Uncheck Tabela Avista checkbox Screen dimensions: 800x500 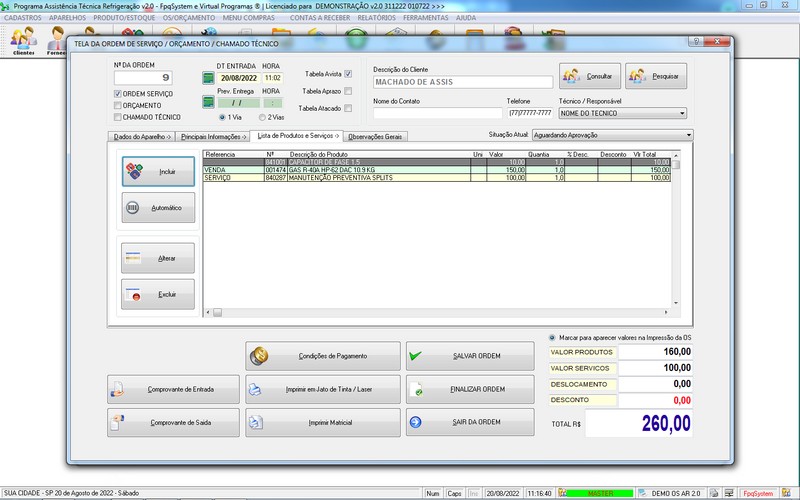pos(348,74)
